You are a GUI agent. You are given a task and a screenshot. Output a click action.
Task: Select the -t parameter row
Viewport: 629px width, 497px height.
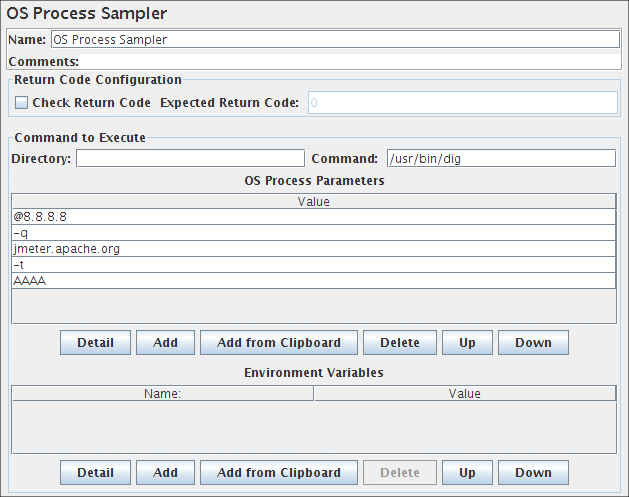click(313, 265)
